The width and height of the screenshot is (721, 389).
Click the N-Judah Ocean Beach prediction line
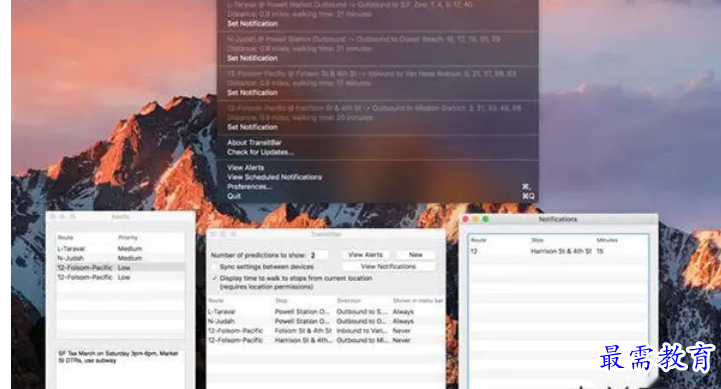[364, 39]
